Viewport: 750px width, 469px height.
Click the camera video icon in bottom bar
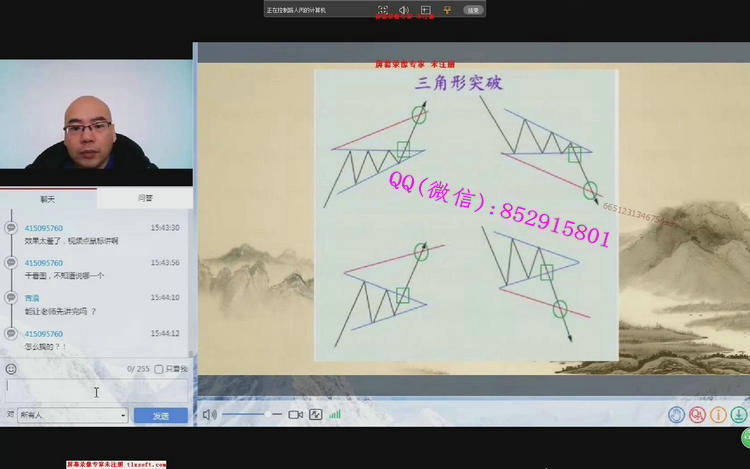click(x=296, y=414)
